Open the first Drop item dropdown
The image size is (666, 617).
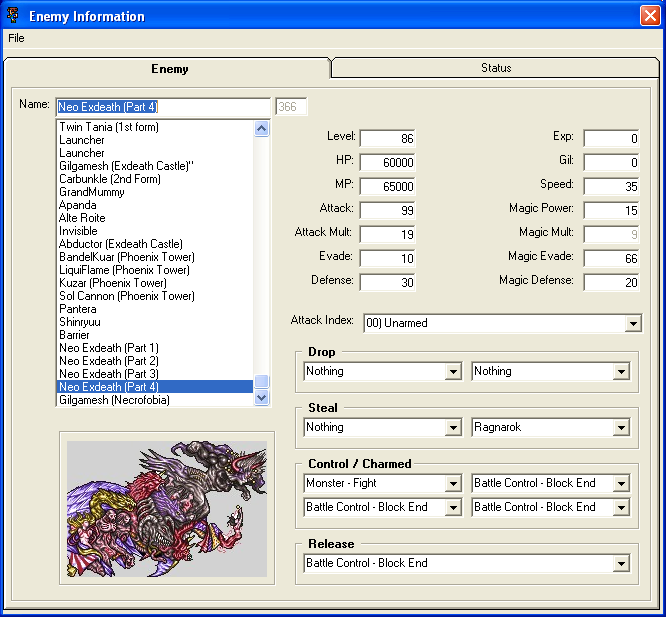453,372
